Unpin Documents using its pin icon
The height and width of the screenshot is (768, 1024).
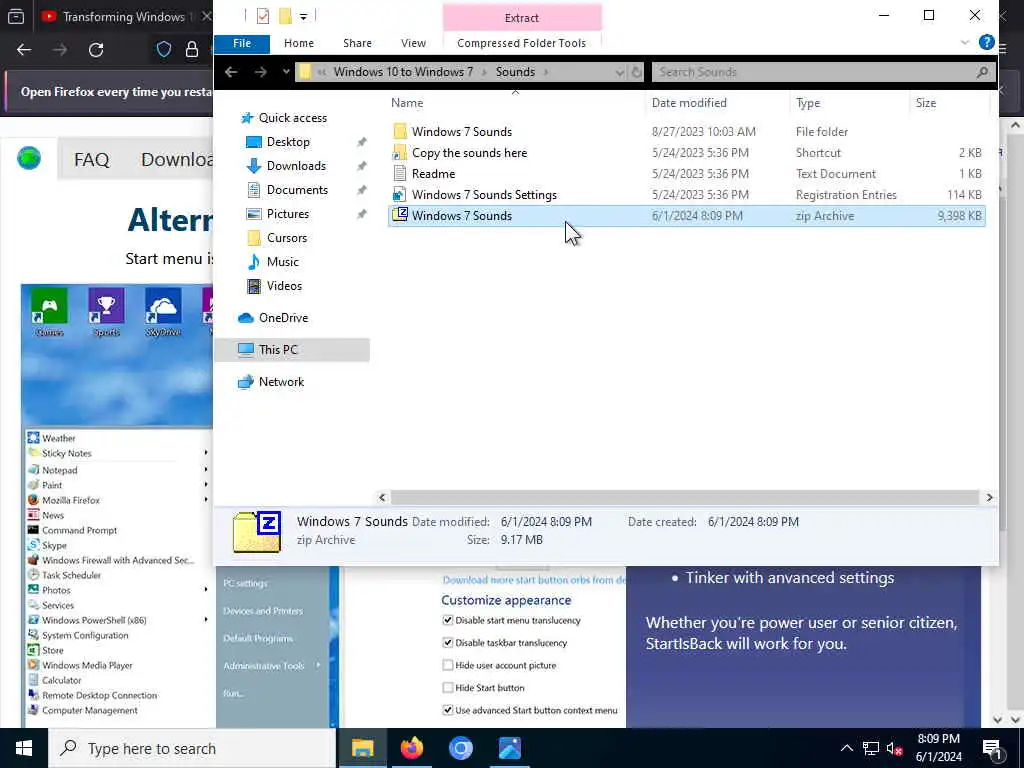[361, 191]
